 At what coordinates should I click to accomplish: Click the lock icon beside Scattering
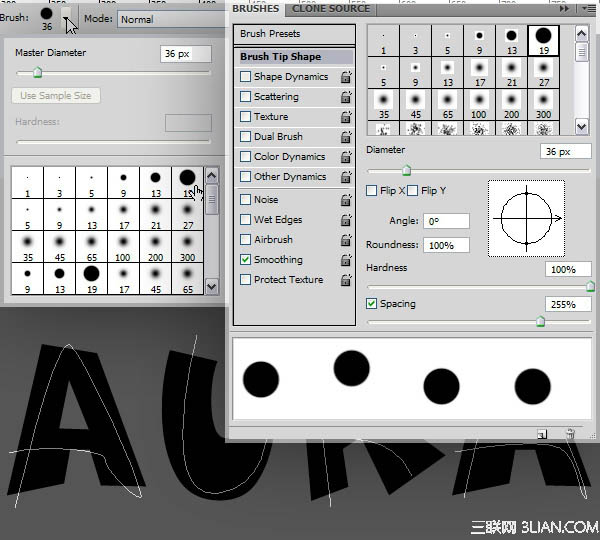pyautogui.click(x=346, y=97)
